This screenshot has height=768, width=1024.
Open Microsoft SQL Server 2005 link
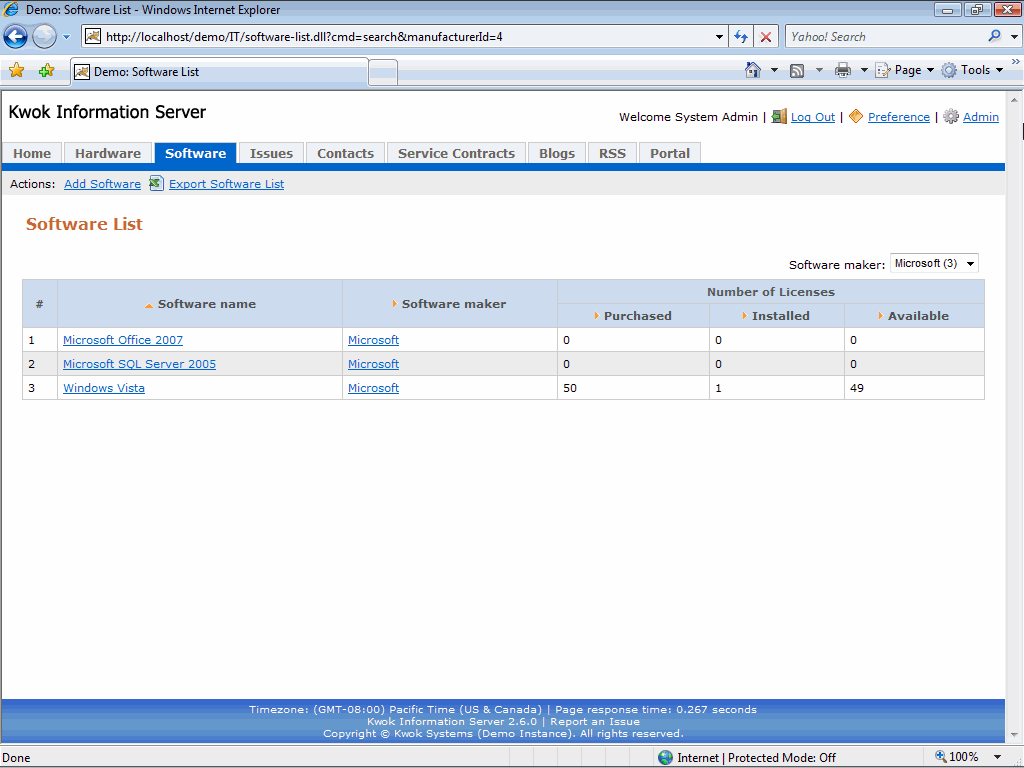click(x=139, y=364)
